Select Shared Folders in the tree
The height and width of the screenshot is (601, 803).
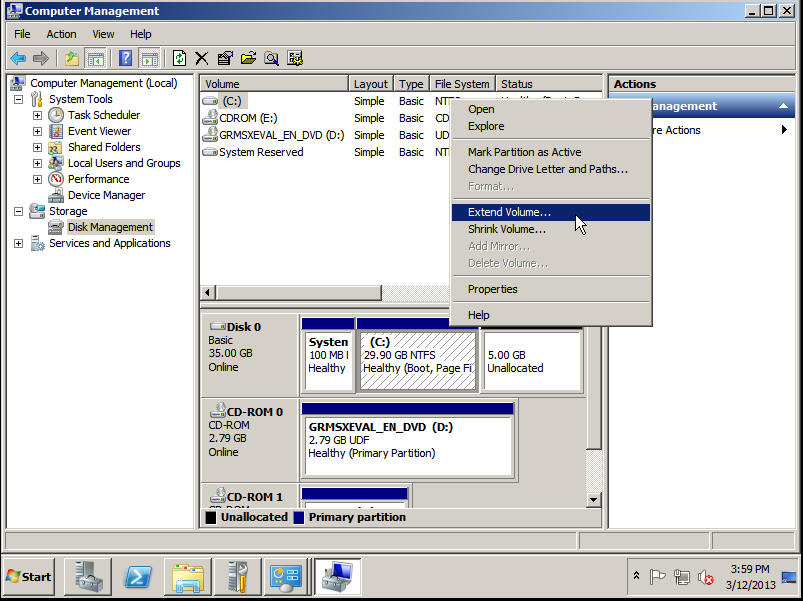(104, 147)
